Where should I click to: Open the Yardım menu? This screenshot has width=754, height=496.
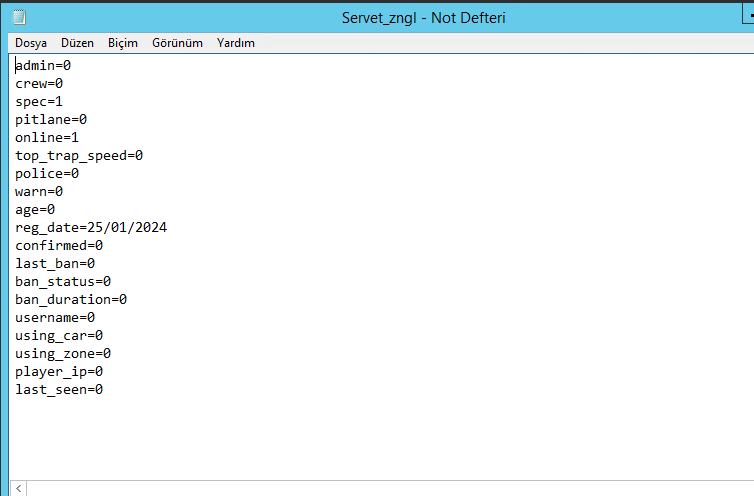236,43
